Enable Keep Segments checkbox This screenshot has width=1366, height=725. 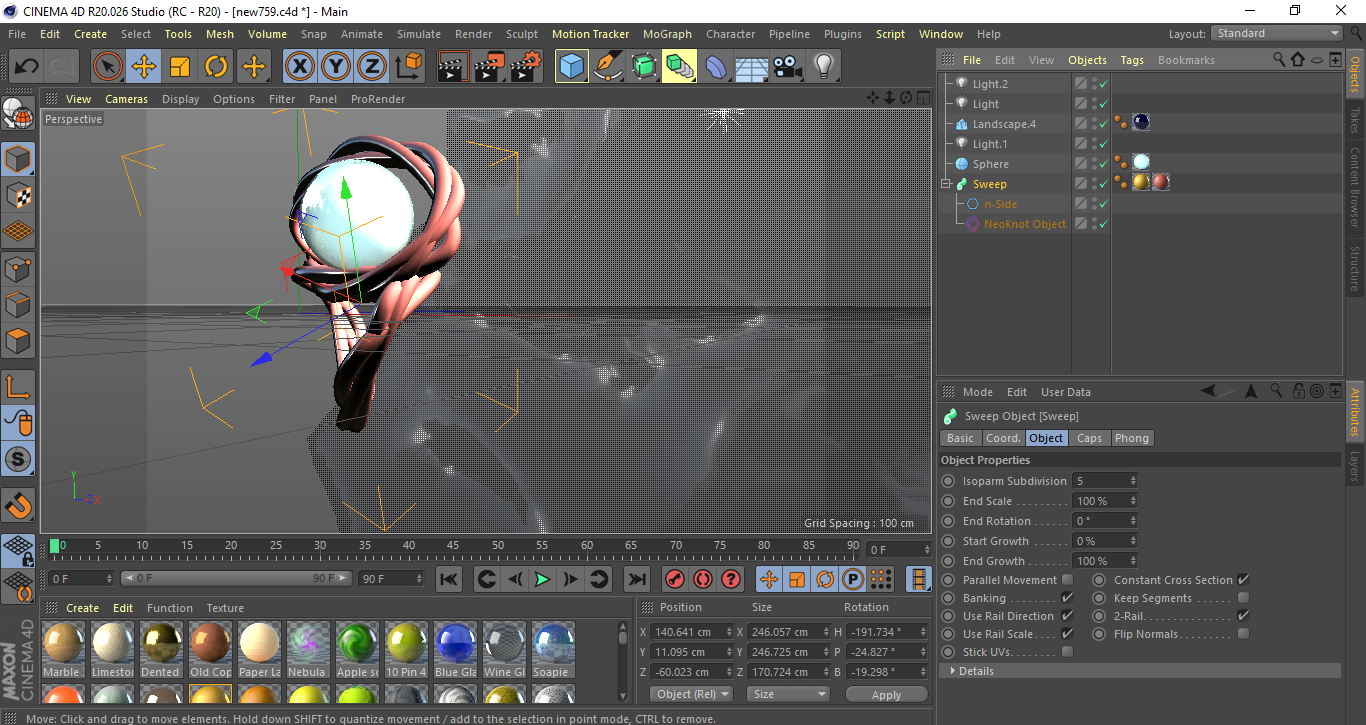click(1243, 598)
